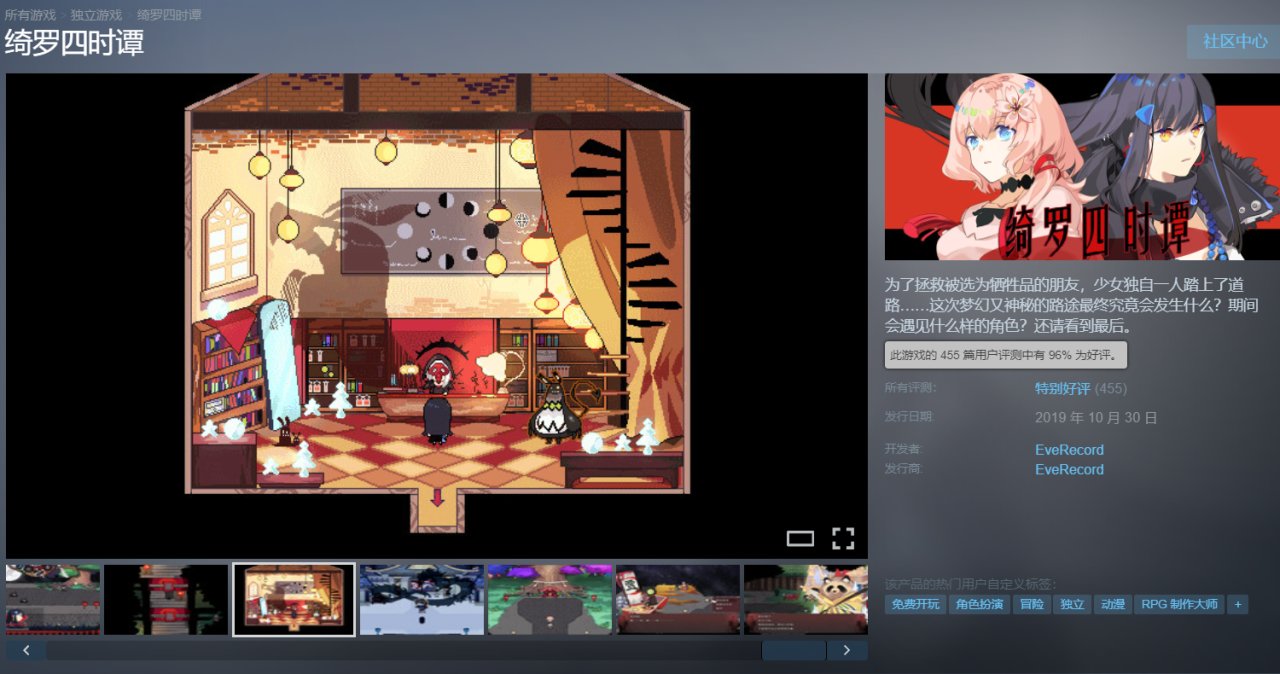
Task: Click the plus button to add tags
Action: pos(1238,604)
